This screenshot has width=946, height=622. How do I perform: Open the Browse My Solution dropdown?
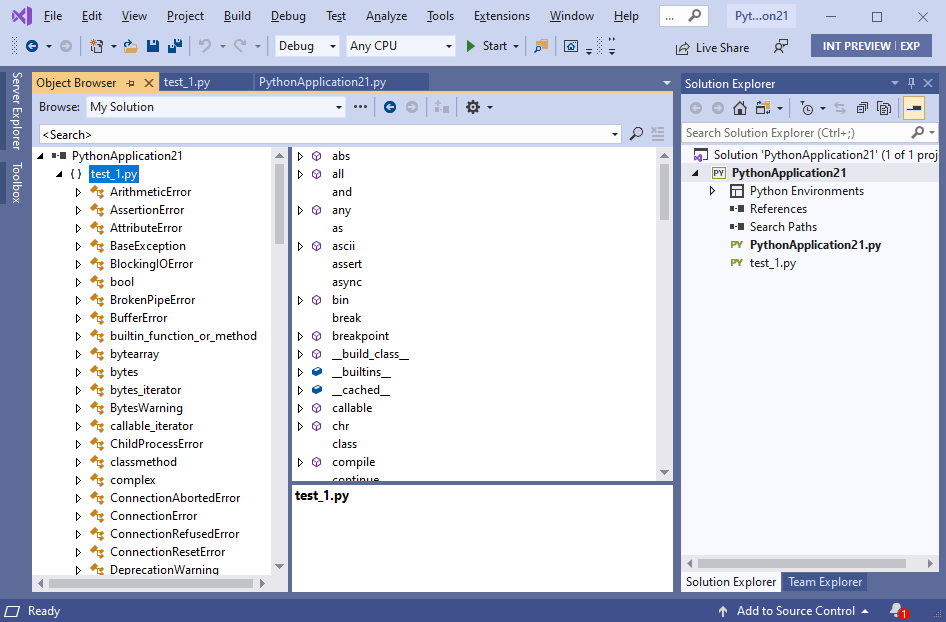coord(216,107)
